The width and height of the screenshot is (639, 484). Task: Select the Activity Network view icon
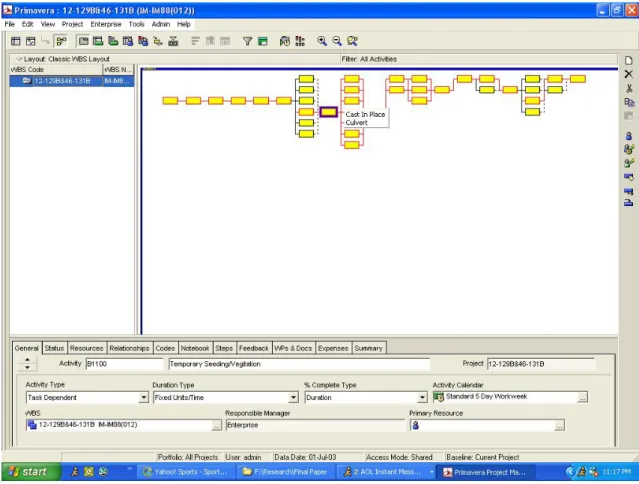(61, 41)
